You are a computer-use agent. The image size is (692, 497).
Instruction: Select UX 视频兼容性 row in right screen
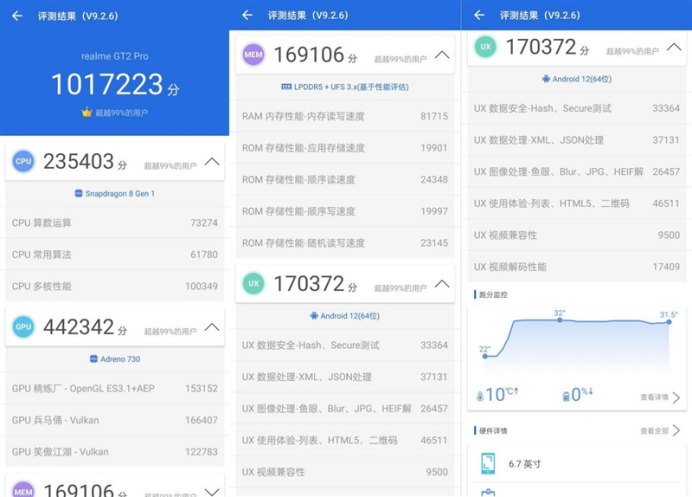(577, 235)
